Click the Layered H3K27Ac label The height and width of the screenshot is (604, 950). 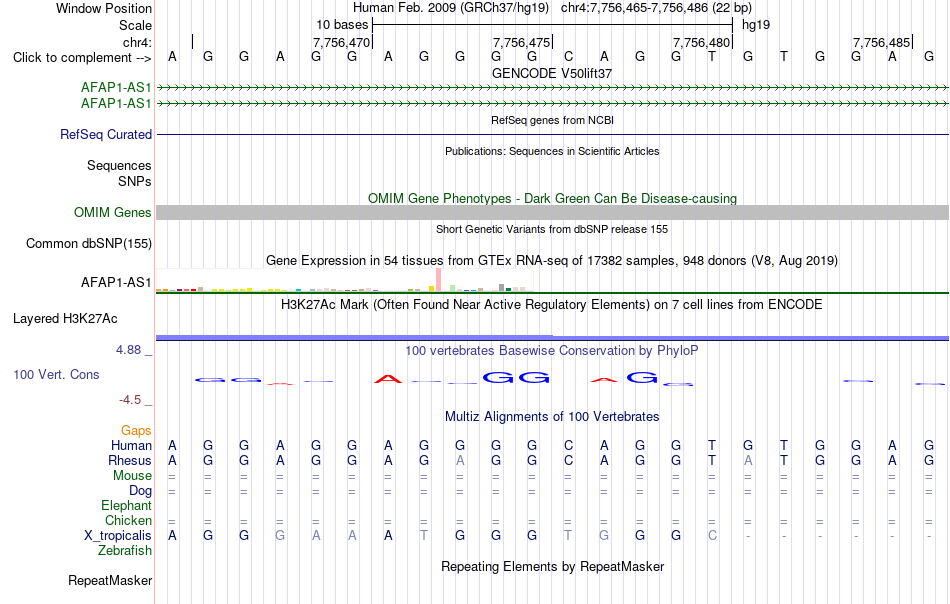pyautogui.click(x=65, y=319)
